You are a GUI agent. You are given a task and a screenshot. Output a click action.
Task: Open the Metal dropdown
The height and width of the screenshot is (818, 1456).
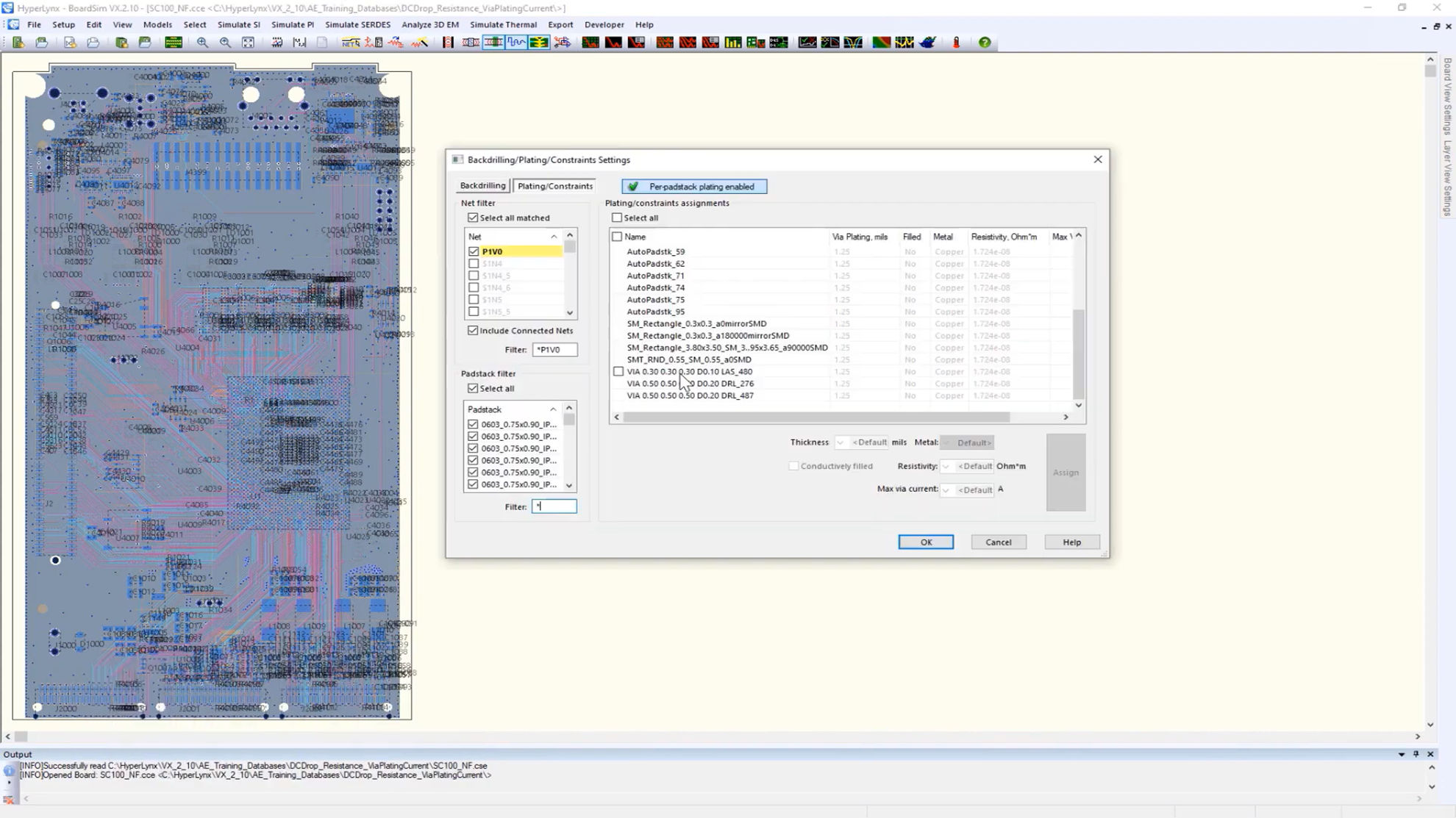pyautogui.click(x=946, y=442)
